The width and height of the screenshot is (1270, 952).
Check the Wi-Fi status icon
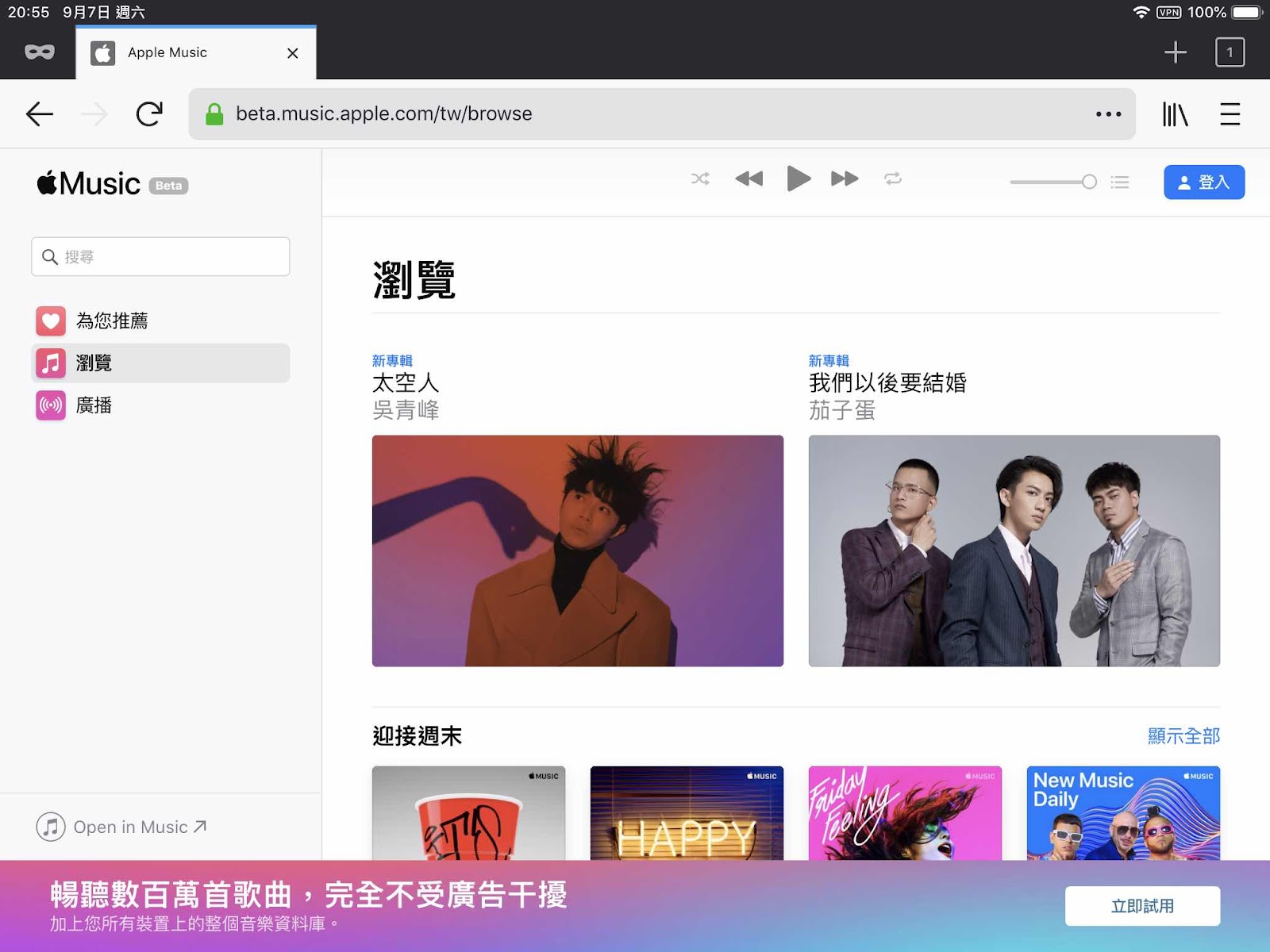1141,13
